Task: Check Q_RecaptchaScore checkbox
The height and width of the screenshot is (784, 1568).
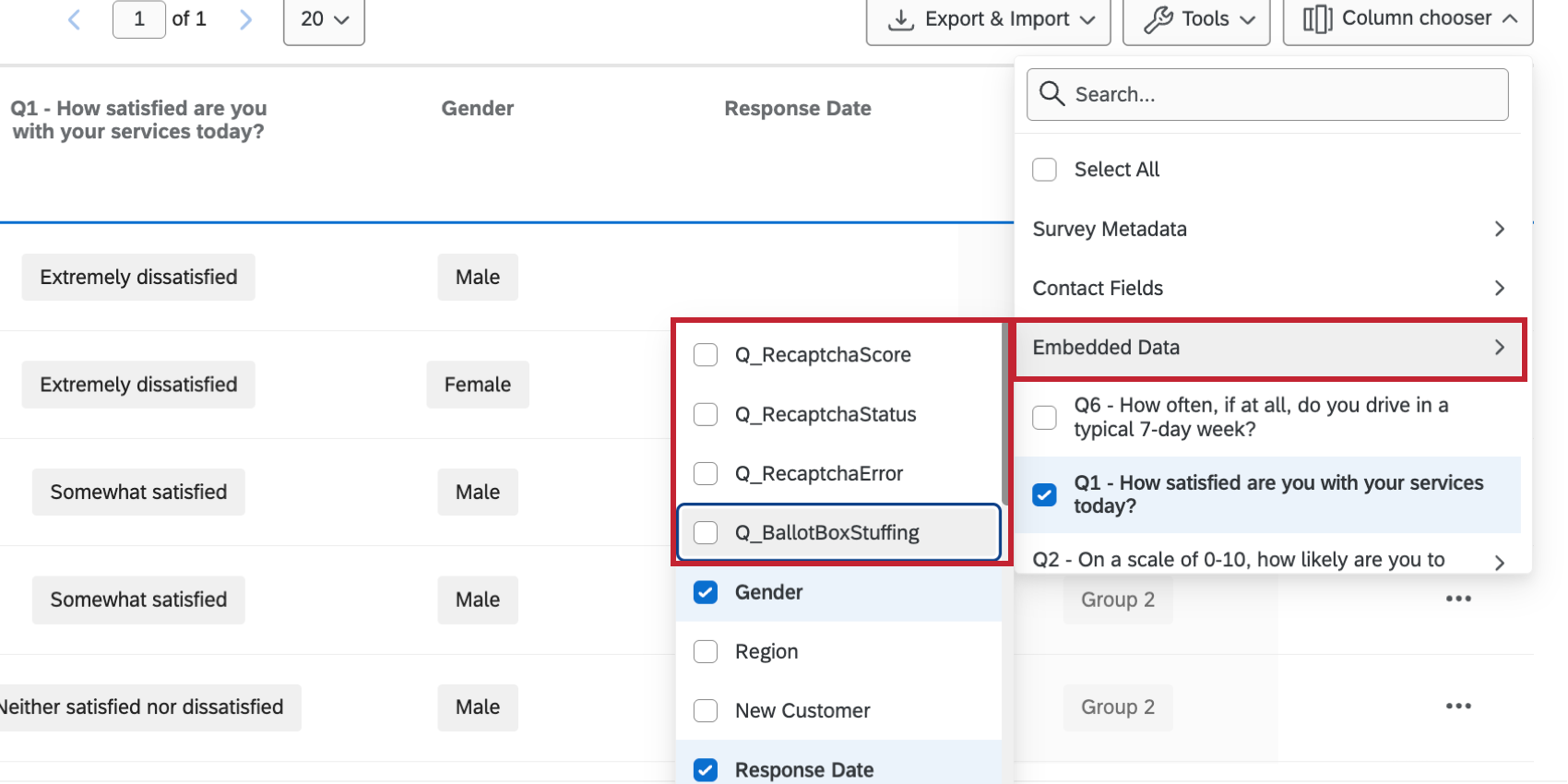Action: (706, 355)
